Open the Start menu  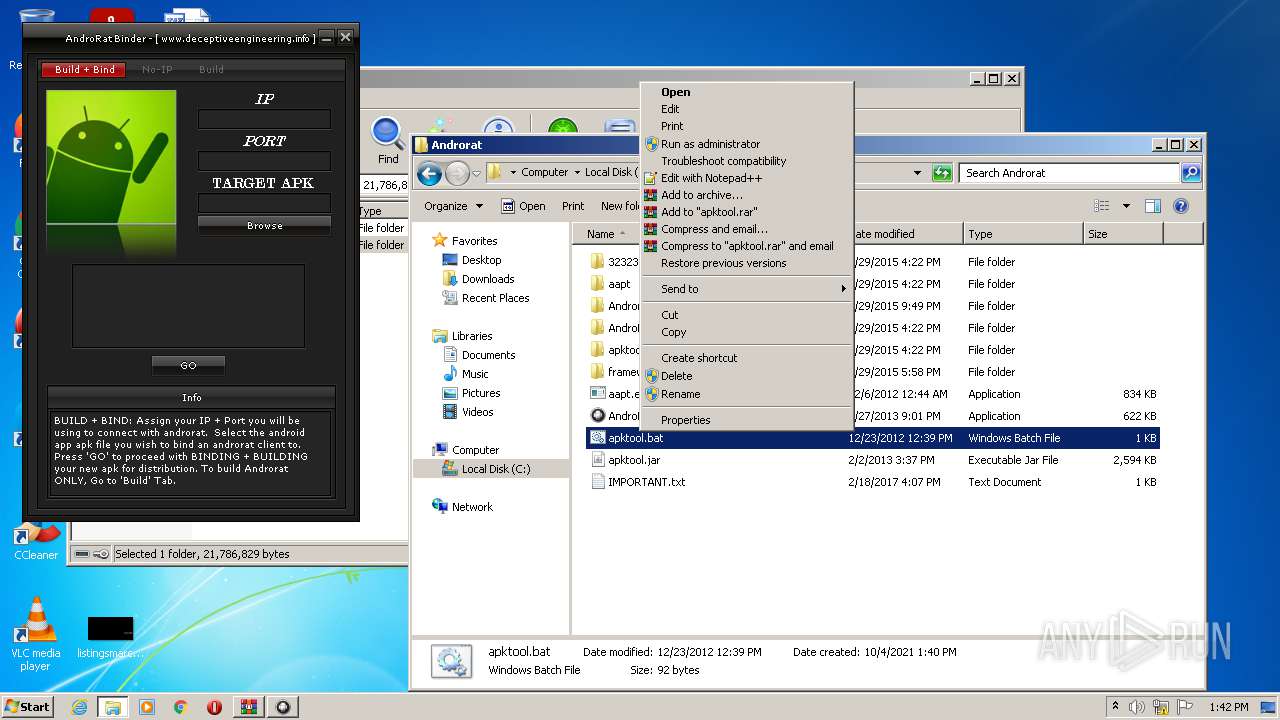28,706
